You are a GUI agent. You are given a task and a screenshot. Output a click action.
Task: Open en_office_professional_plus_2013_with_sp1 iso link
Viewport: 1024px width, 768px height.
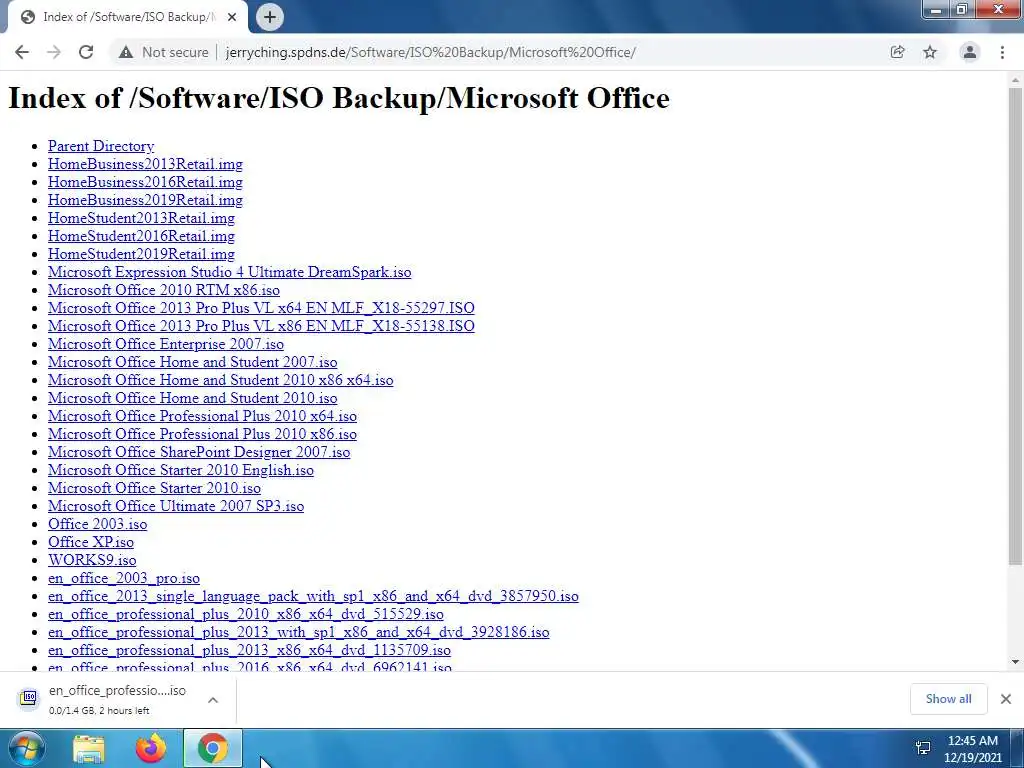[x=298, y=632]
